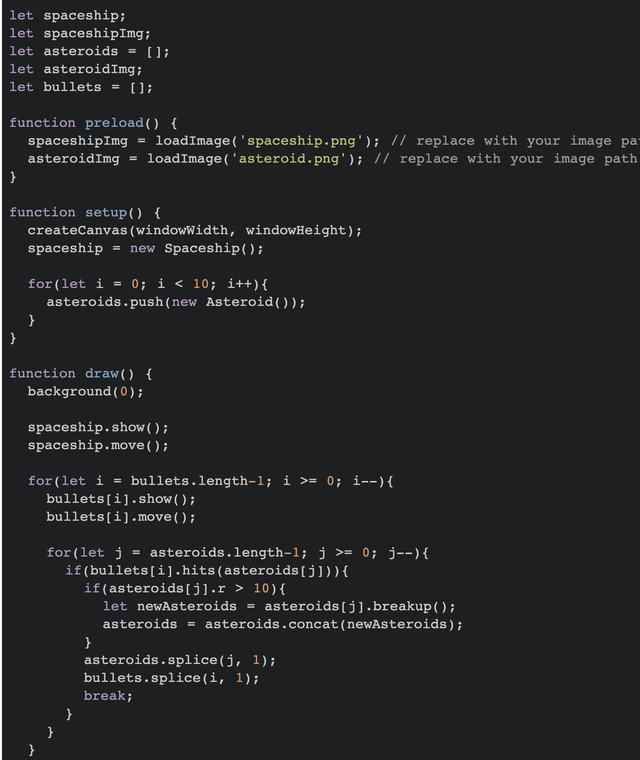Viewport: 640px width, 760px height.
Task: Click the 'let asteroidImg' declaration
Action: coord(76,69)
